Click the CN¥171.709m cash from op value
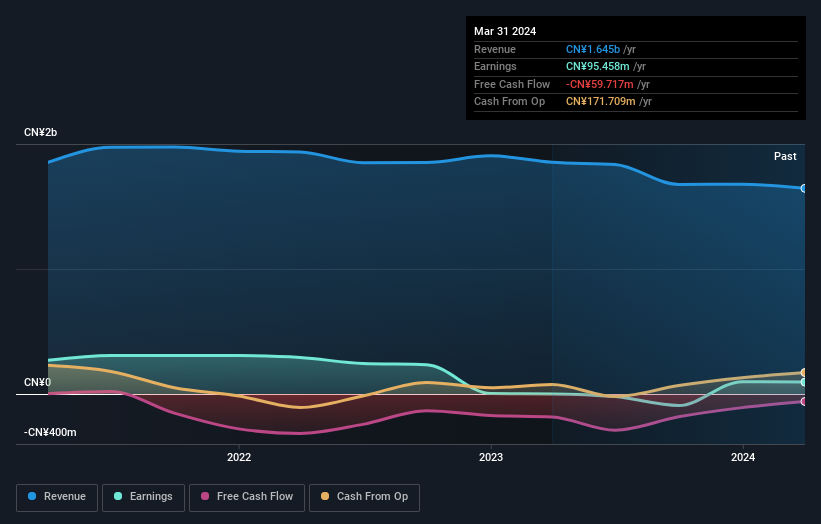This screenshot has width=821, height=524. 601,102
